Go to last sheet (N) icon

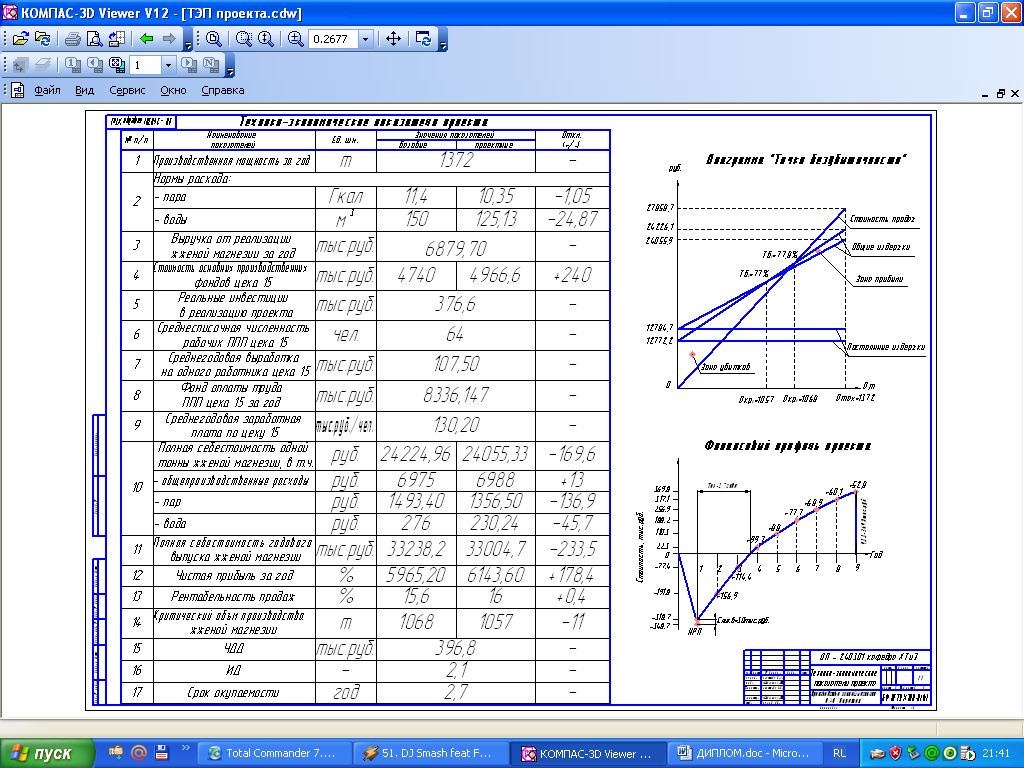(x=211, y=65)
